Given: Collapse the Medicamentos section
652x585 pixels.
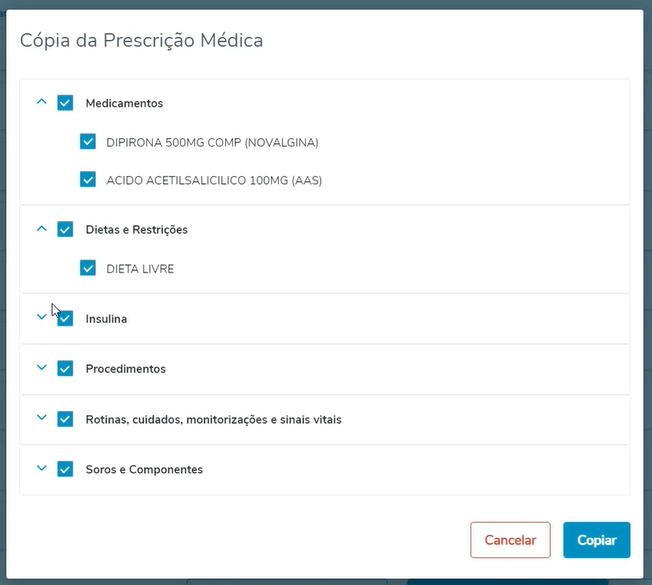Looking at the screenshot, I should [41, 102].
